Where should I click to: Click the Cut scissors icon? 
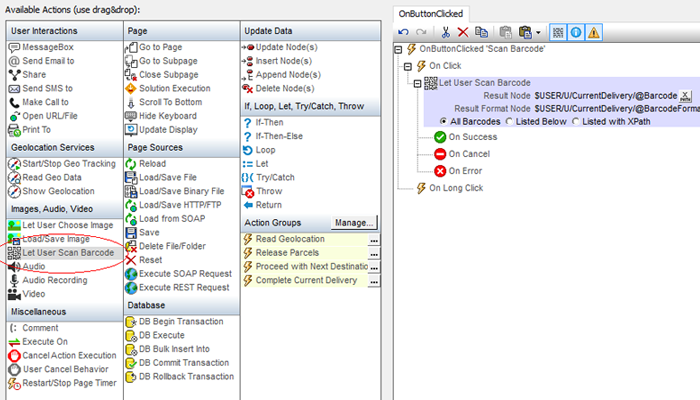(x=445, y=32)
